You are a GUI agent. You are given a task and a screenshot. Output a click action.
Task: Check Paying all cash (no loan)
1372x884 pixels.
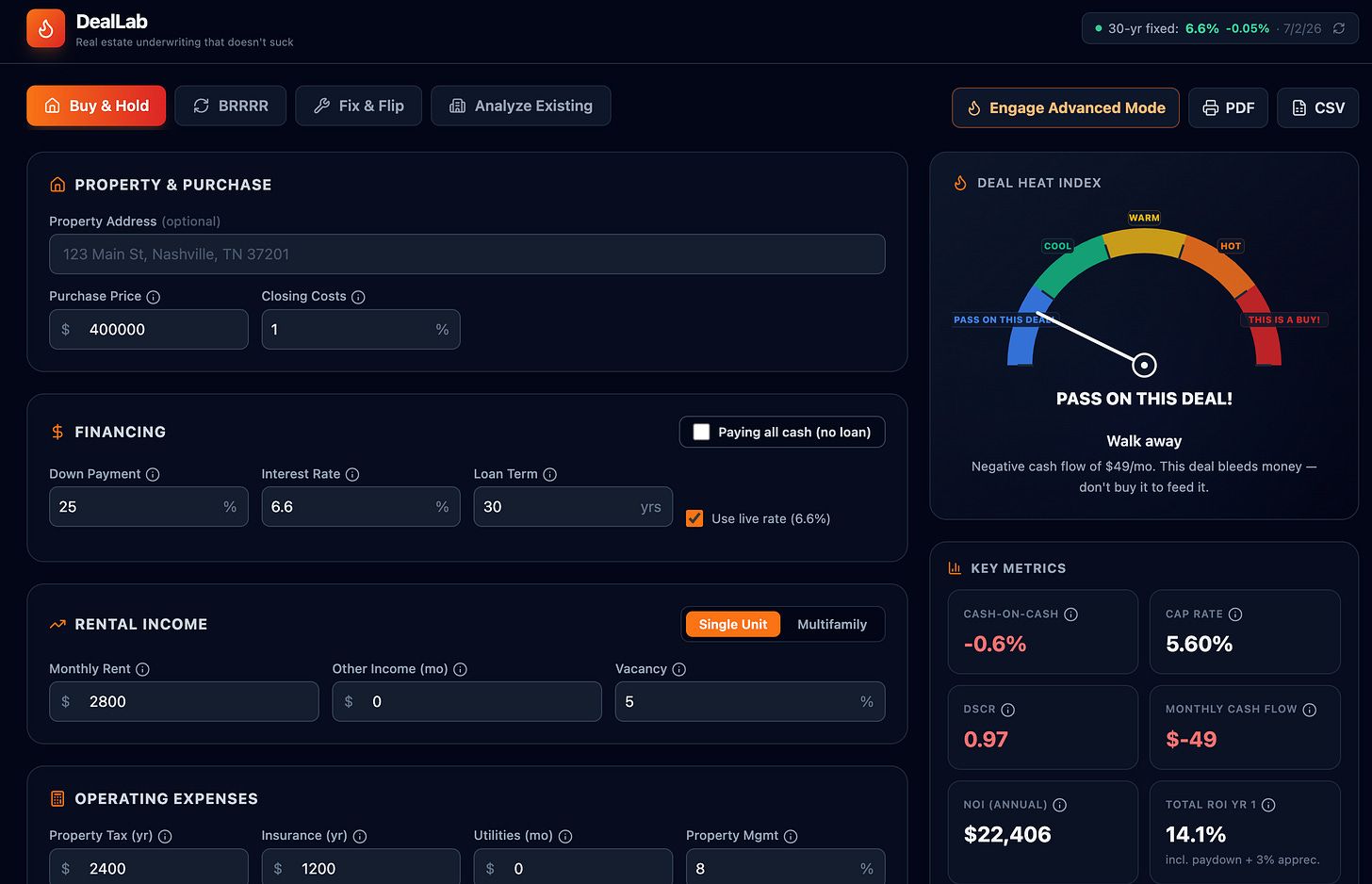coord(701,432)
